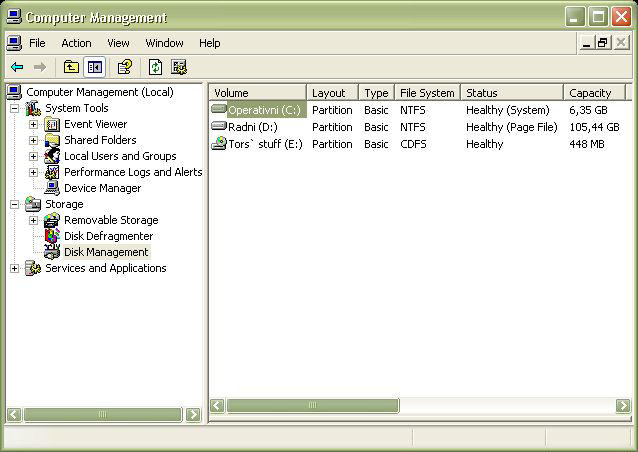Click the Help toolbar icon
The width and height of the screenshot is (638, 452).
tap(125, 67)
